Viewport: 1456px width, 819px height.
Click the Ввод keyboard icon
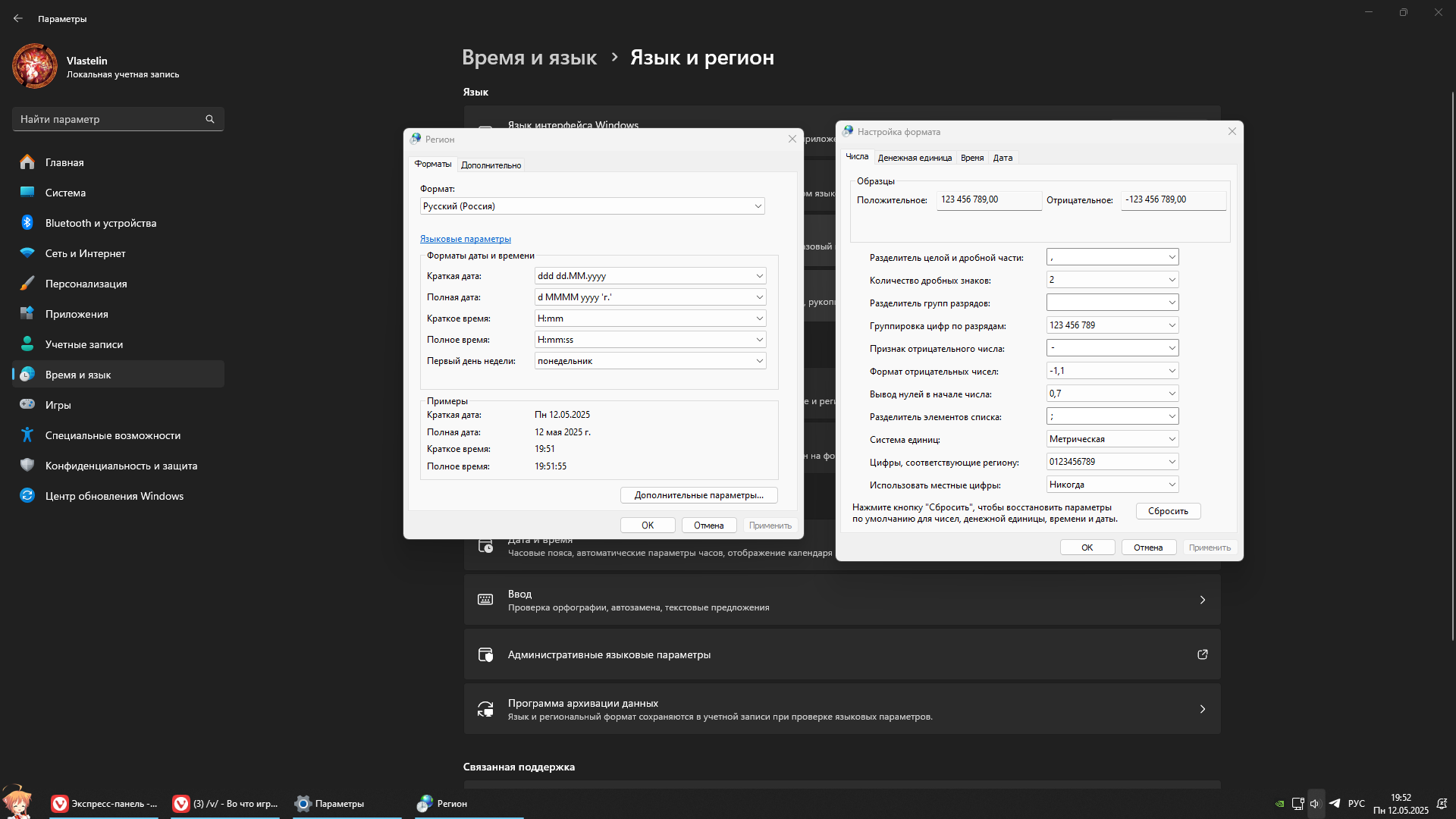[485, 600]
